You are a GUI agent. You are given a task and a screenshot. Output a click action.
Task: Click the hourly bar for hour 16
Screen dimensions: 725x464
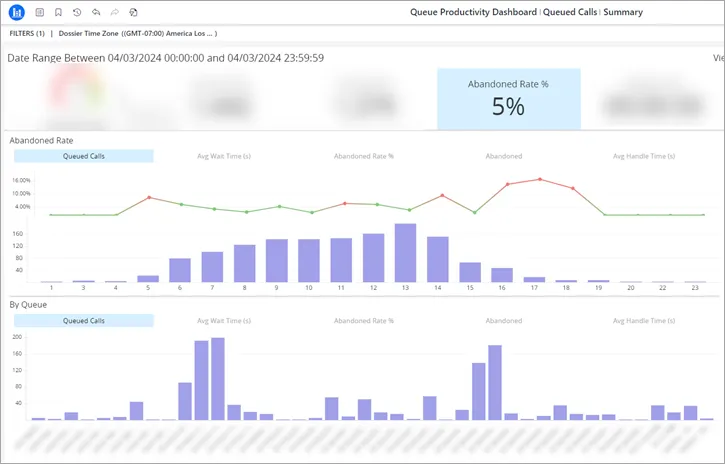point(502,275)
